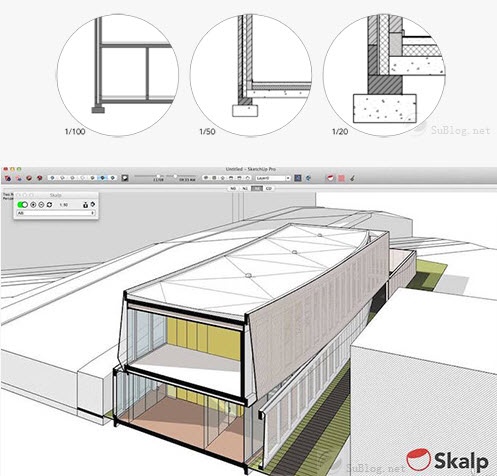Click the paint brush toolbar icon
The height and width of the screenshot is (476, 497).
(352, 178)
